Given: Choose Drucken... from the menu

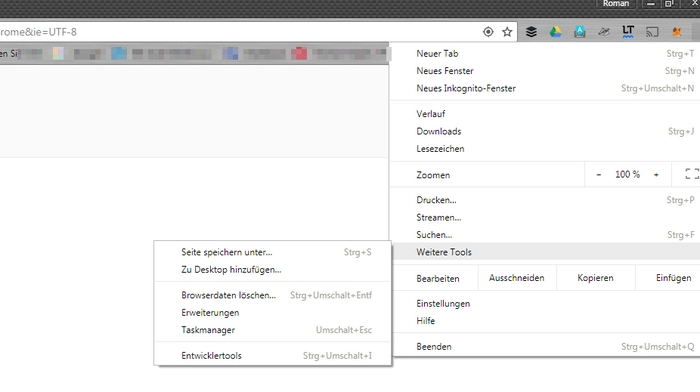Looking at the screenshot, I should 545,200.
